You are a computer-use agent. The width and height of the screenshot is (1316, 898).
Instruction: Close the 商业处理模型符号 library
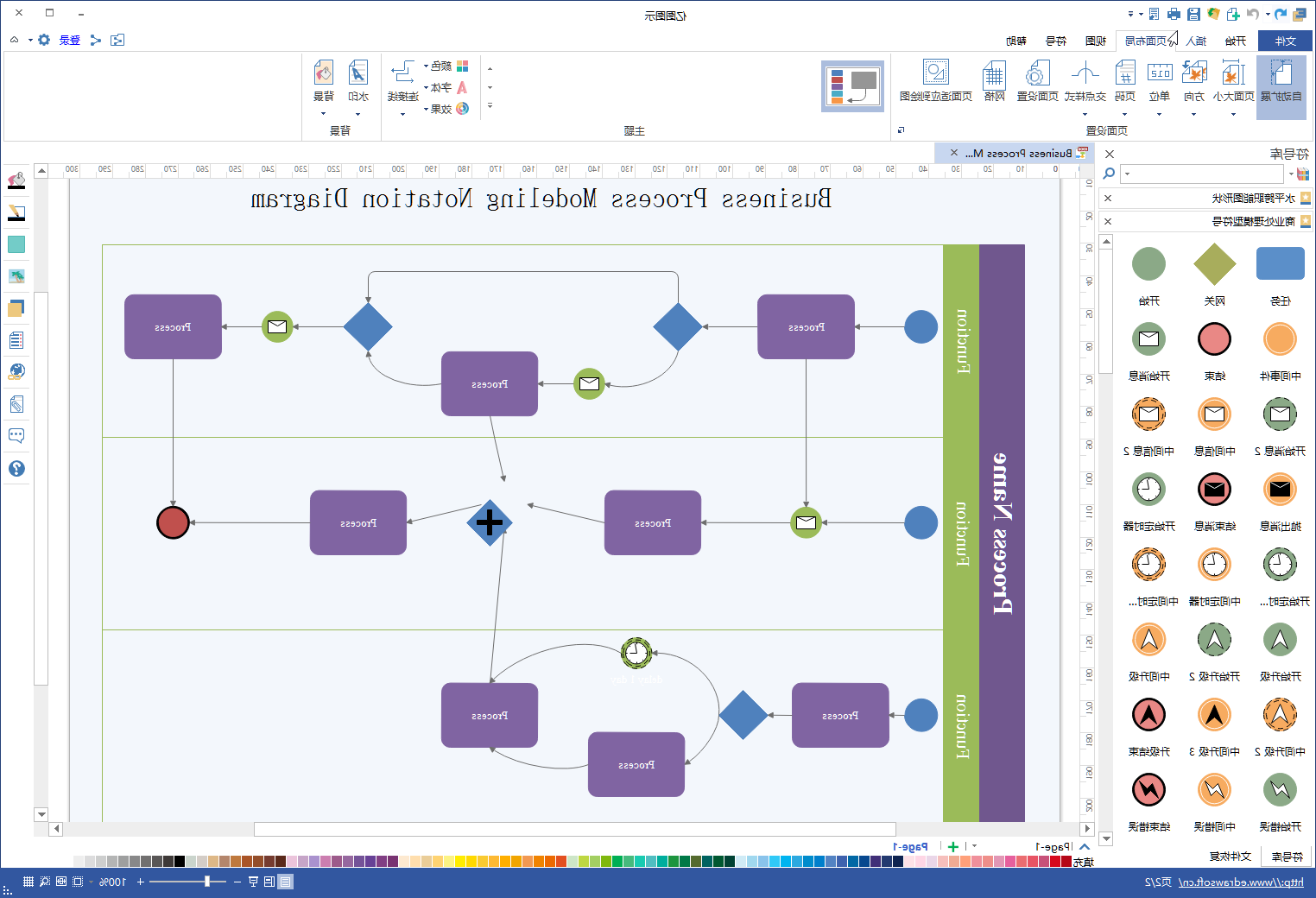[x=1108, y=222]
